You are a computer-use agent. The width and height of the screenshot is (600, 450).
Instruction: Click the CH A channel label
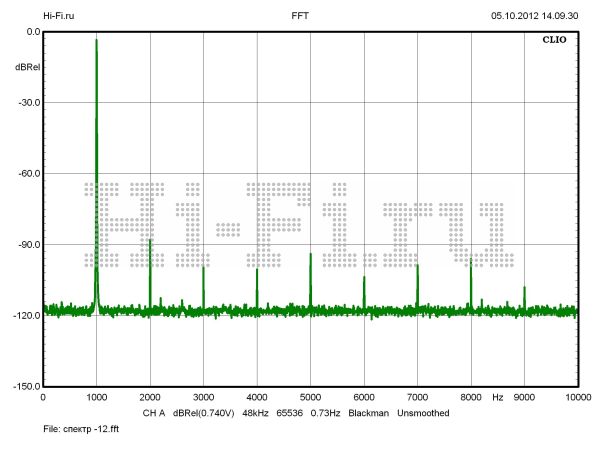click(155, 412)
